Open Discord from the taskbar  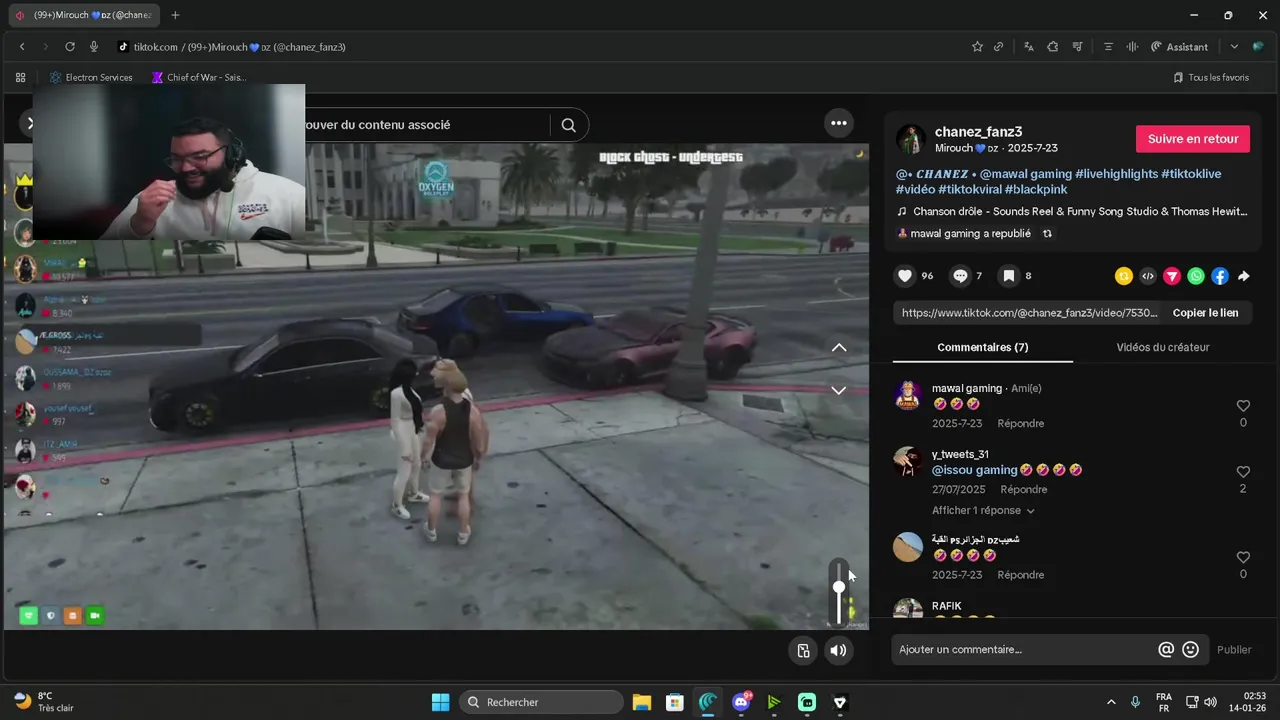point(741,702)
